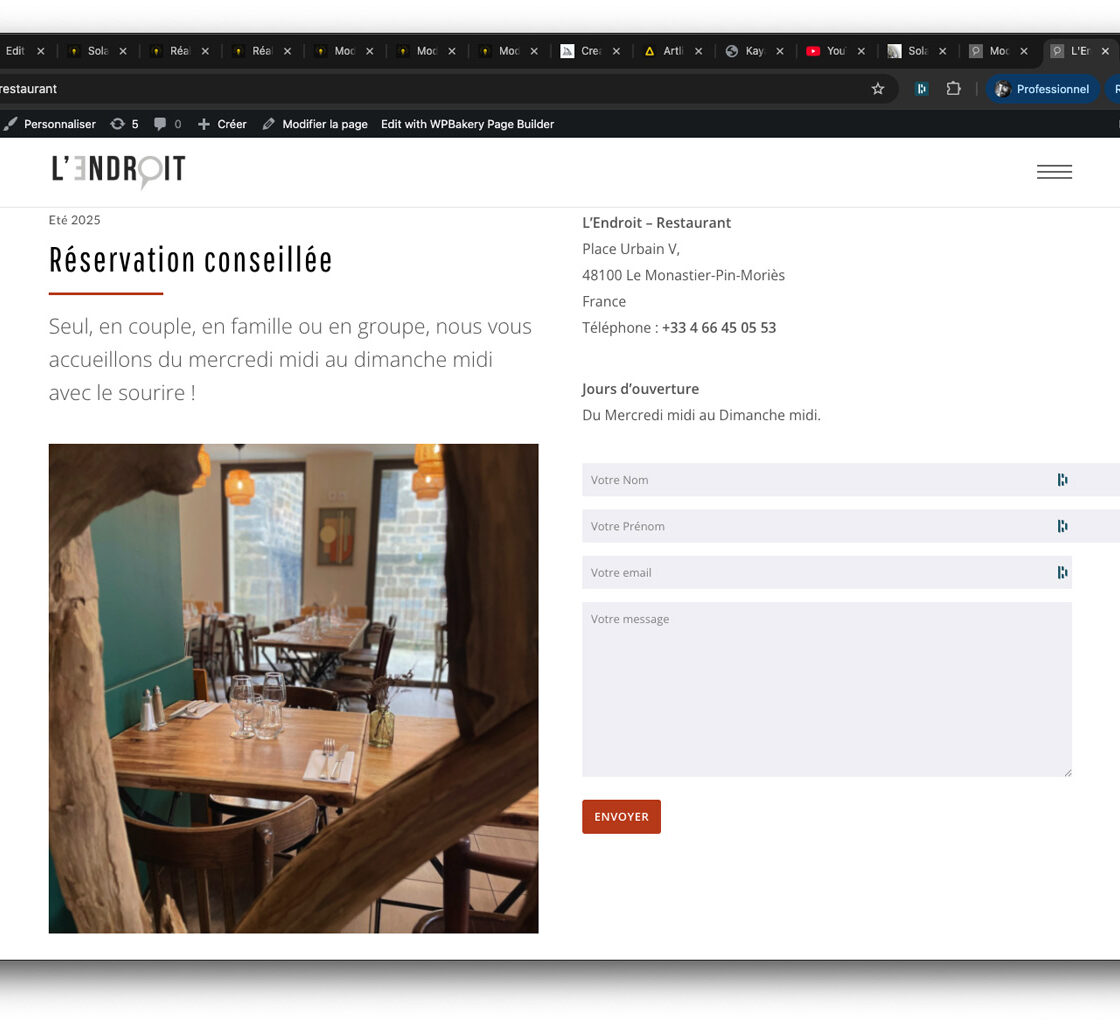
Task: Click Modifier la page link
Action: pyautogui.click(x=315, y=124)
